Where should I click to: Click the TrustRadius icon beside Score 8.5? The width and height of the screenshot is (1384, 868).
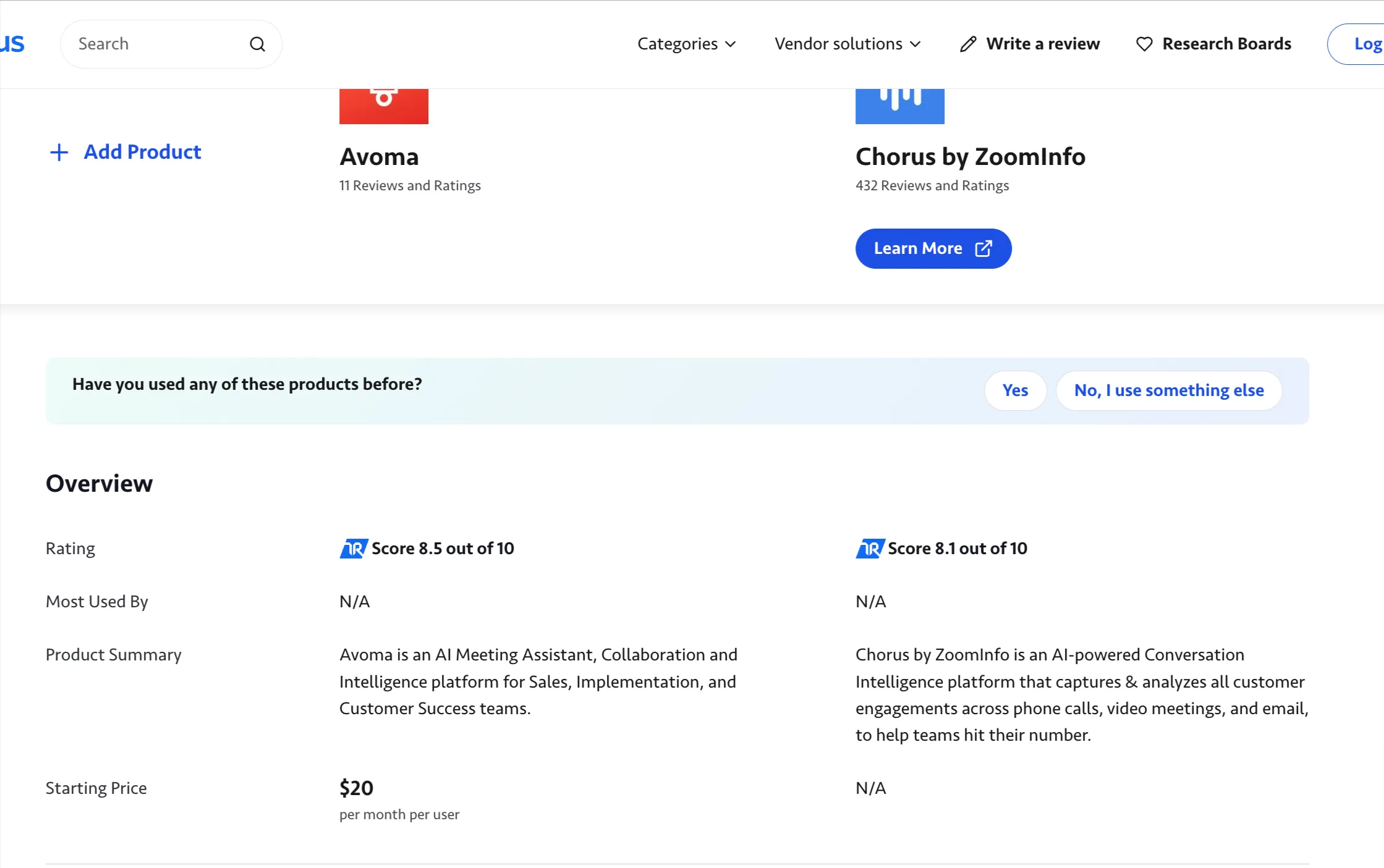coord(354,549)
